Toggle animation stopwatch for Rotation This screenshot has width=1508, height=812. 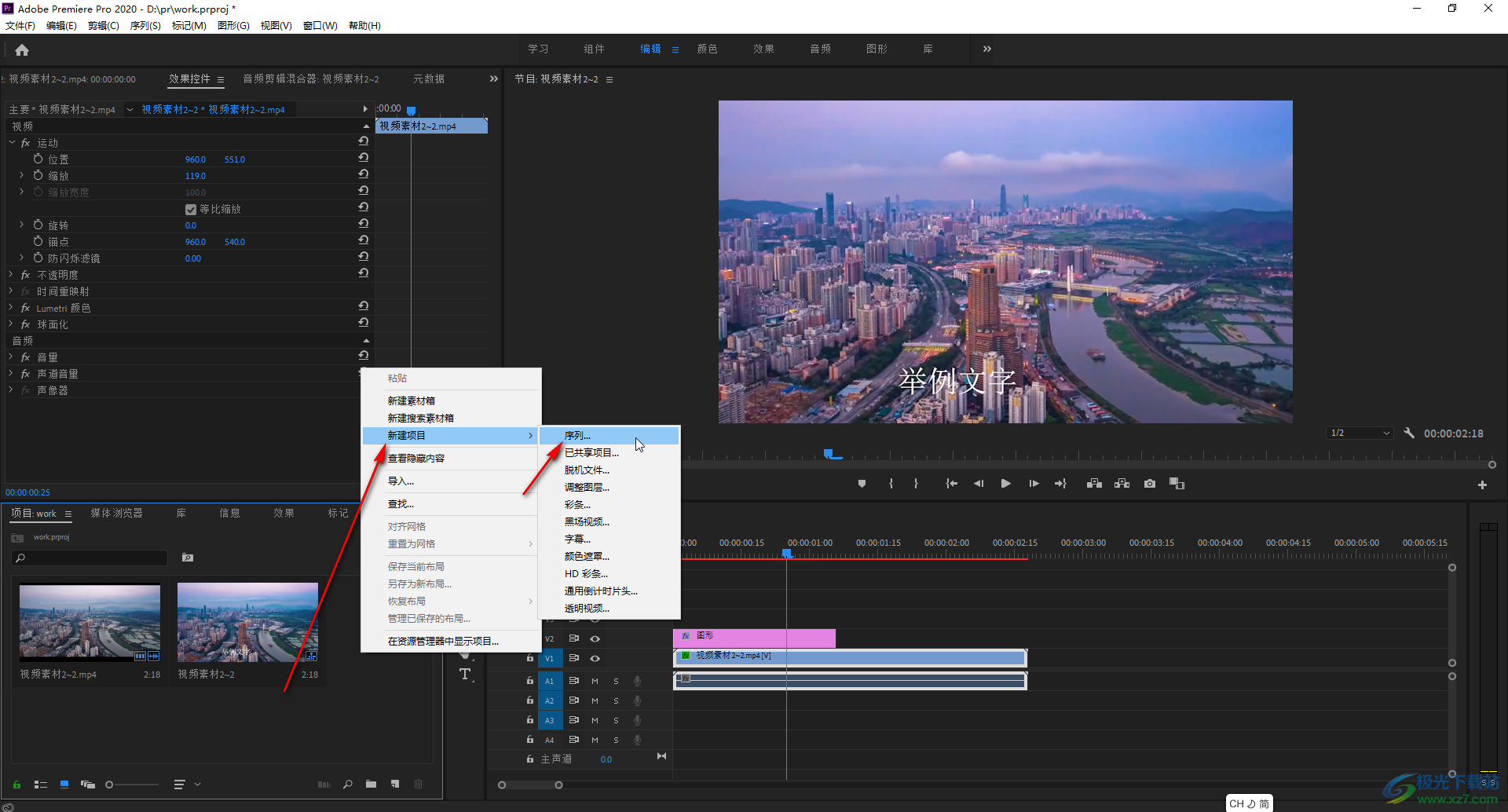38,225
